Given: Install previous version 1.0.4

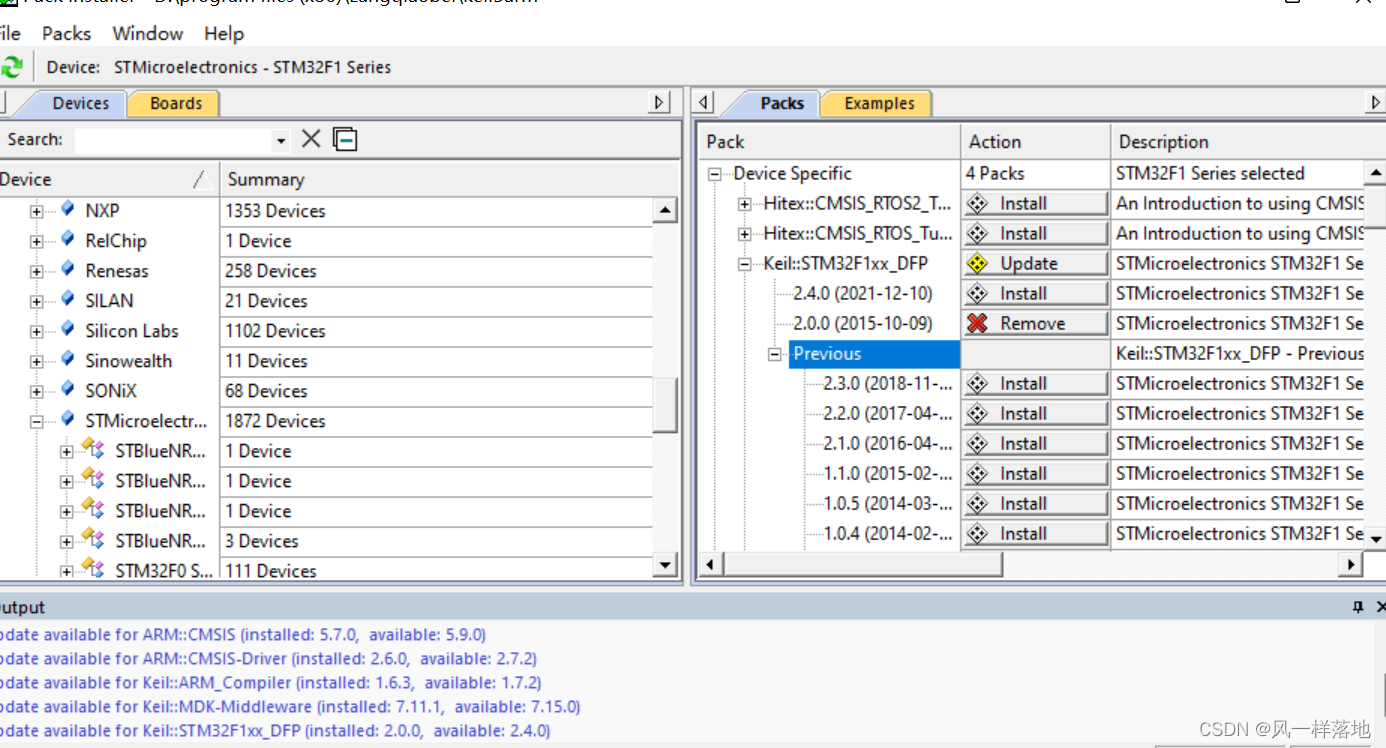Looking at the screenshot, I should (x=1035, y=533).
